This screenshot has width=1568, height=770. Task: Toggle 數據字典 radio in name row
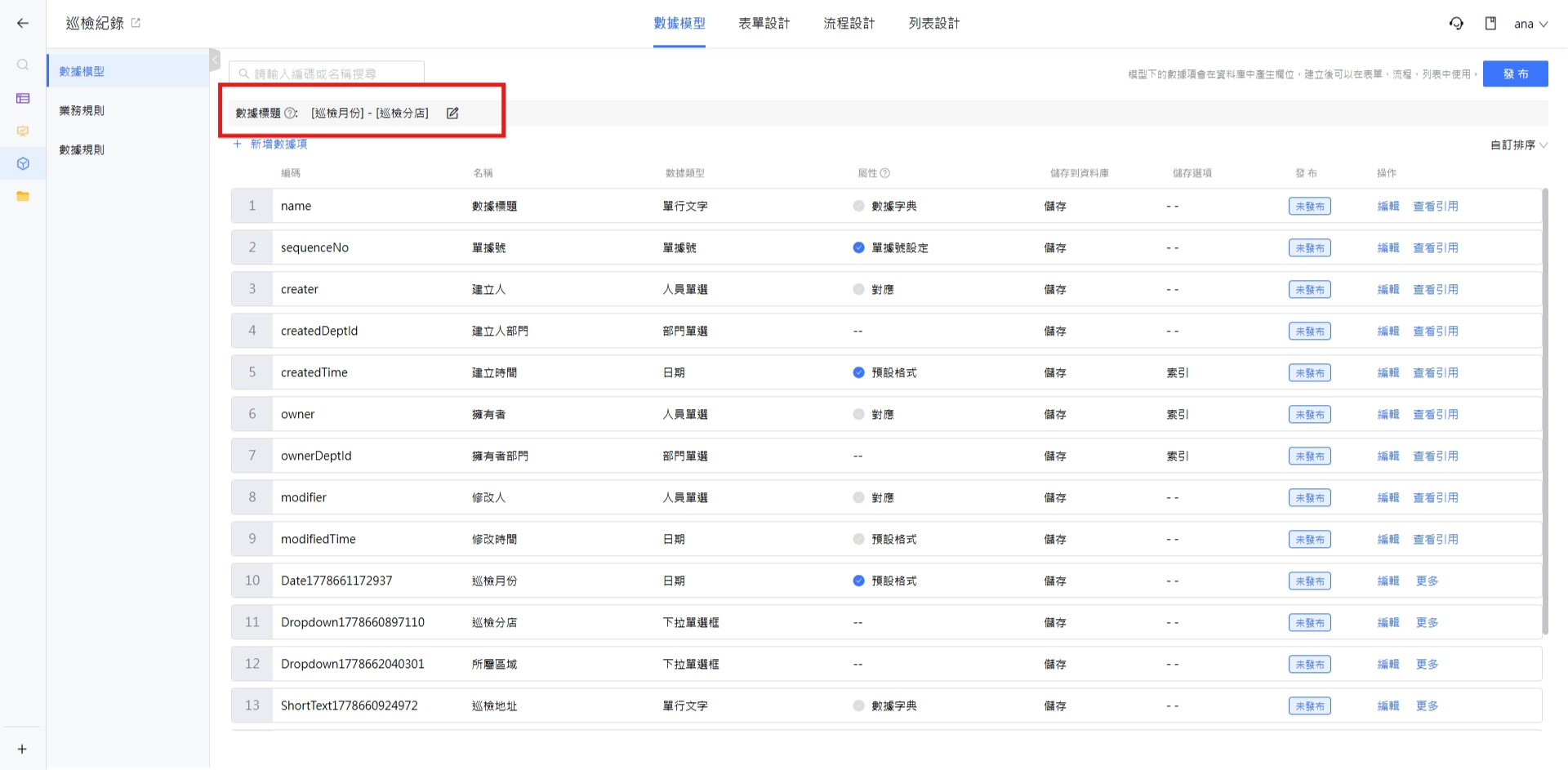click(x=858, y=206)
